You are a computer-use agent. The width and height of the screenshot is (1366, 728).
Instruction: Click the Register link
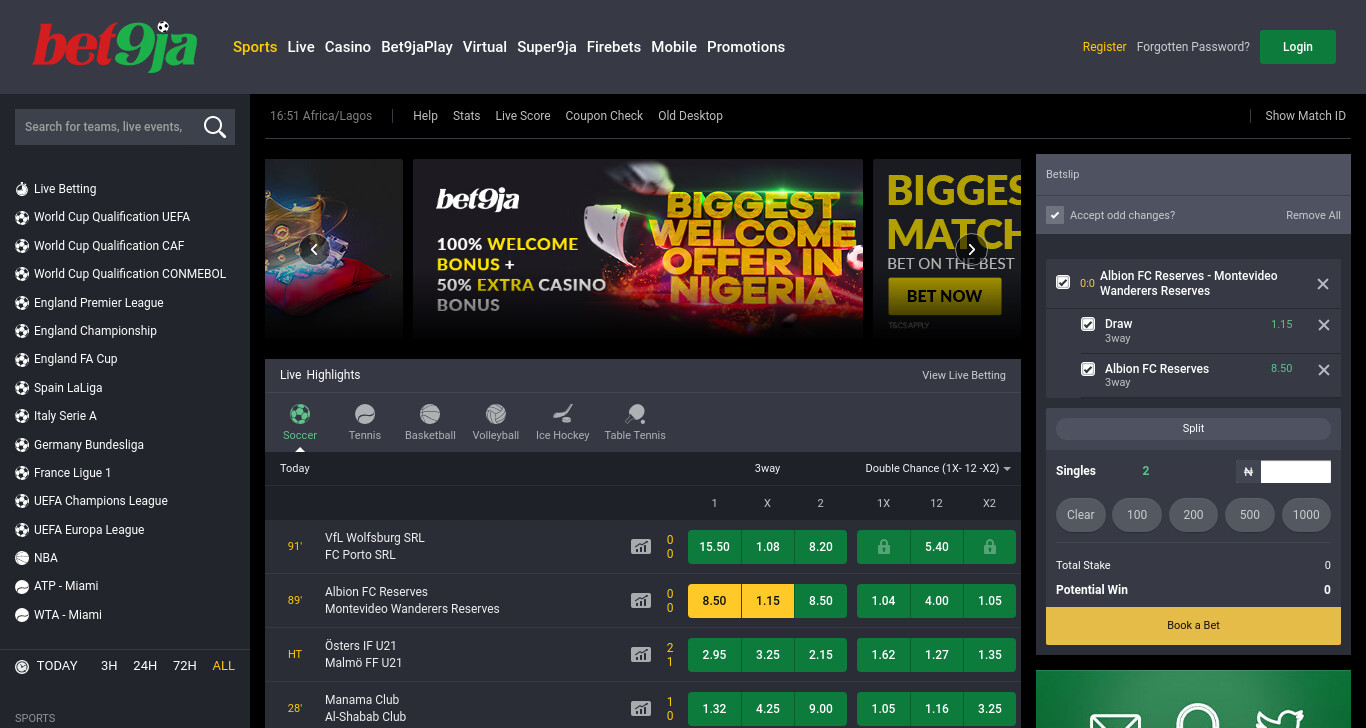tap(1104, 47)
